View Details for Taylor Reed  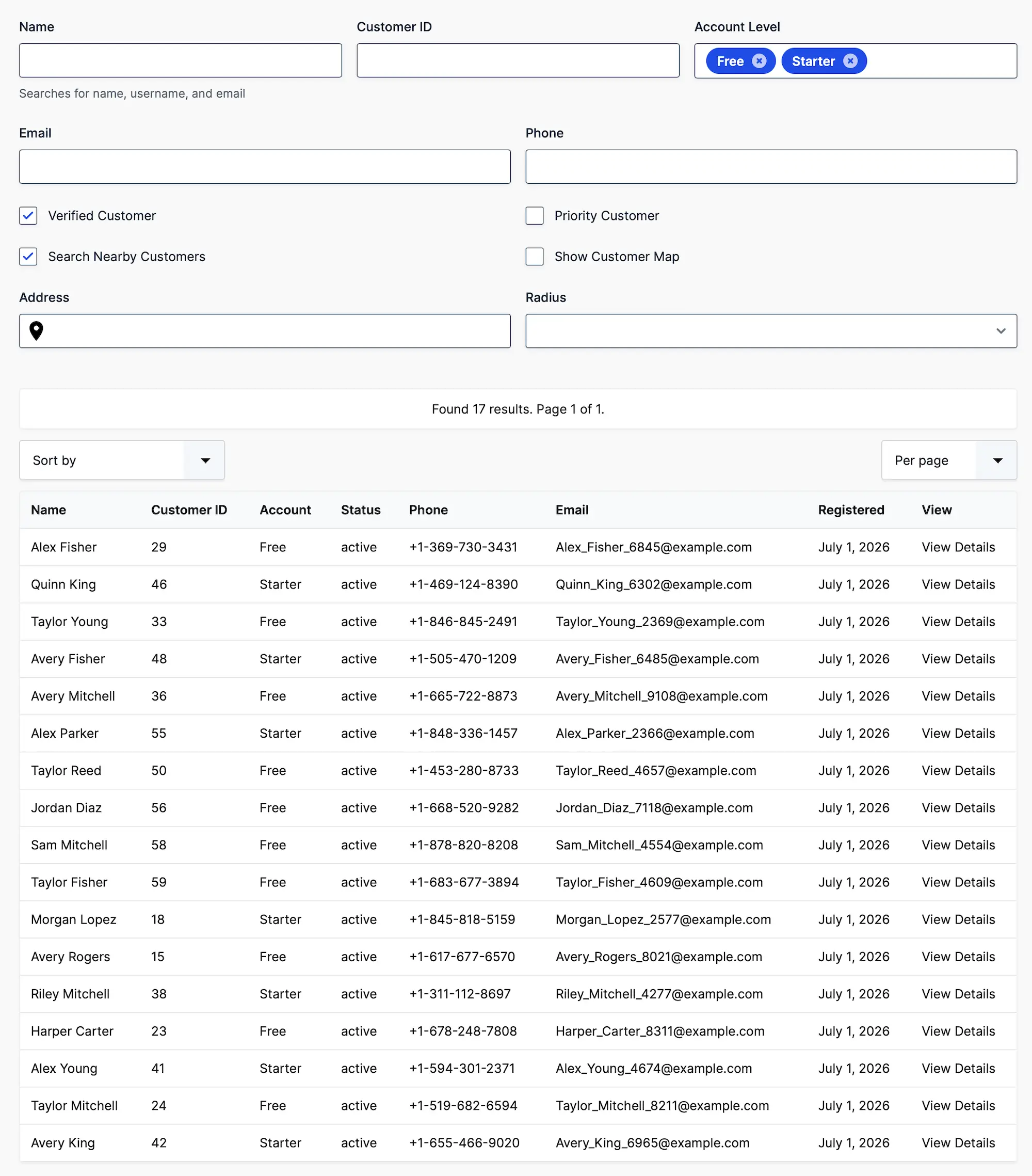[958, 770]
